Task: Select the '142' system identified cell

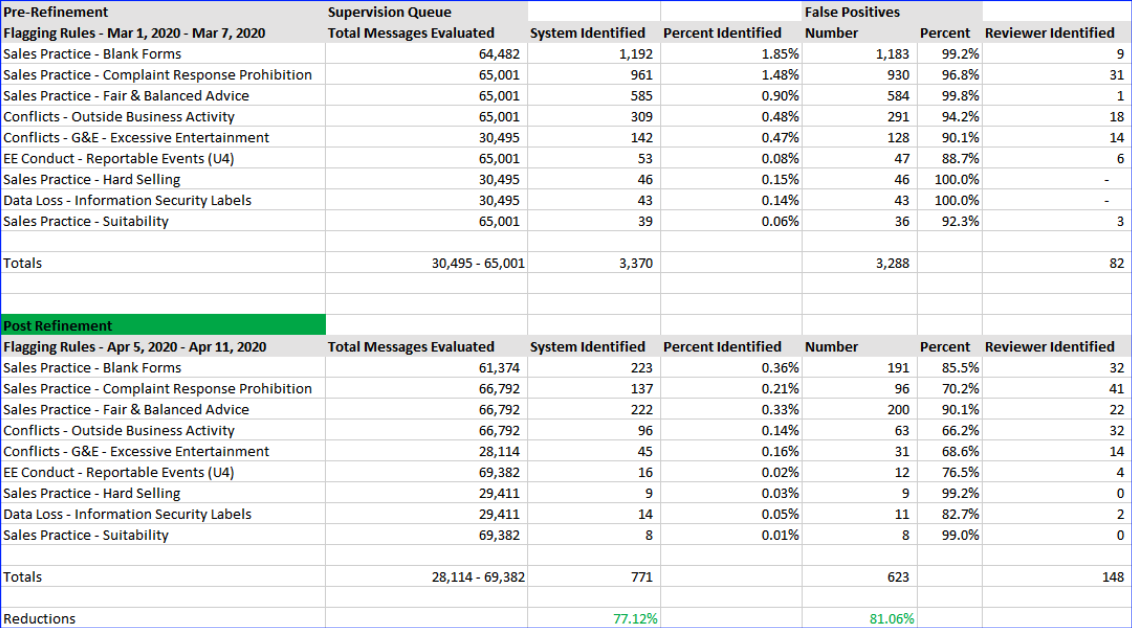Action: (593, 138)
